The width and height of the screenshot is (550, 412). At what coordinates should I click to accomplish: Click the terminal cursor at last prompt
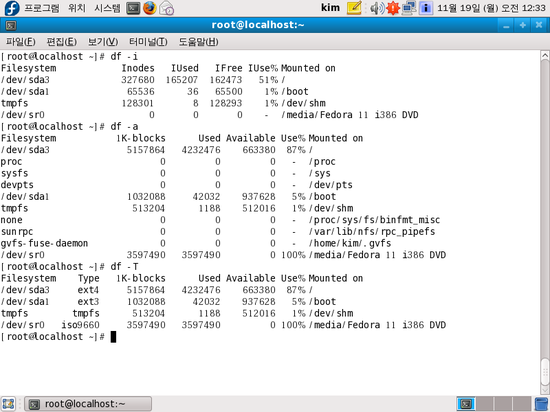[113, 337]
